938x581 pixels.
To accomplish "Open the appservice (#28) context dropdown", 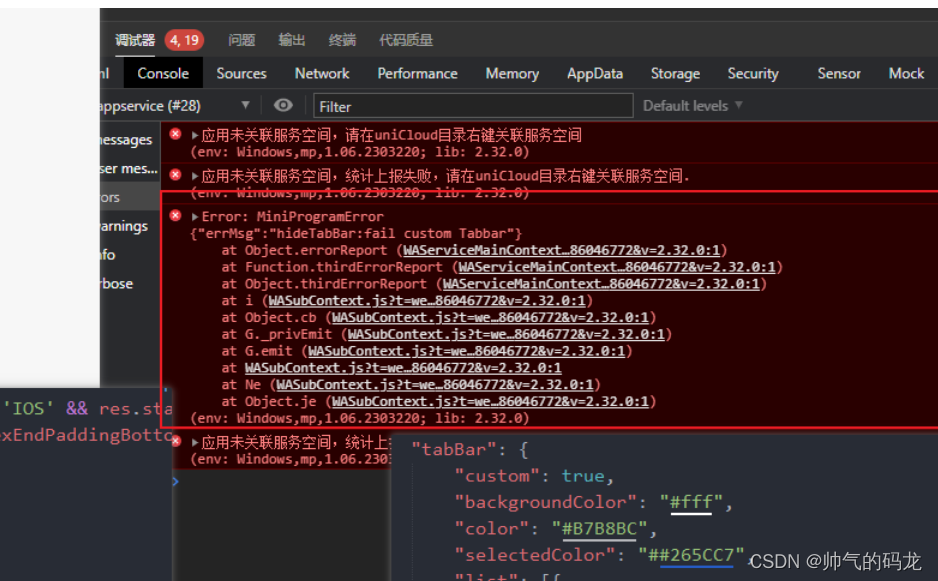I will [175, 106].
